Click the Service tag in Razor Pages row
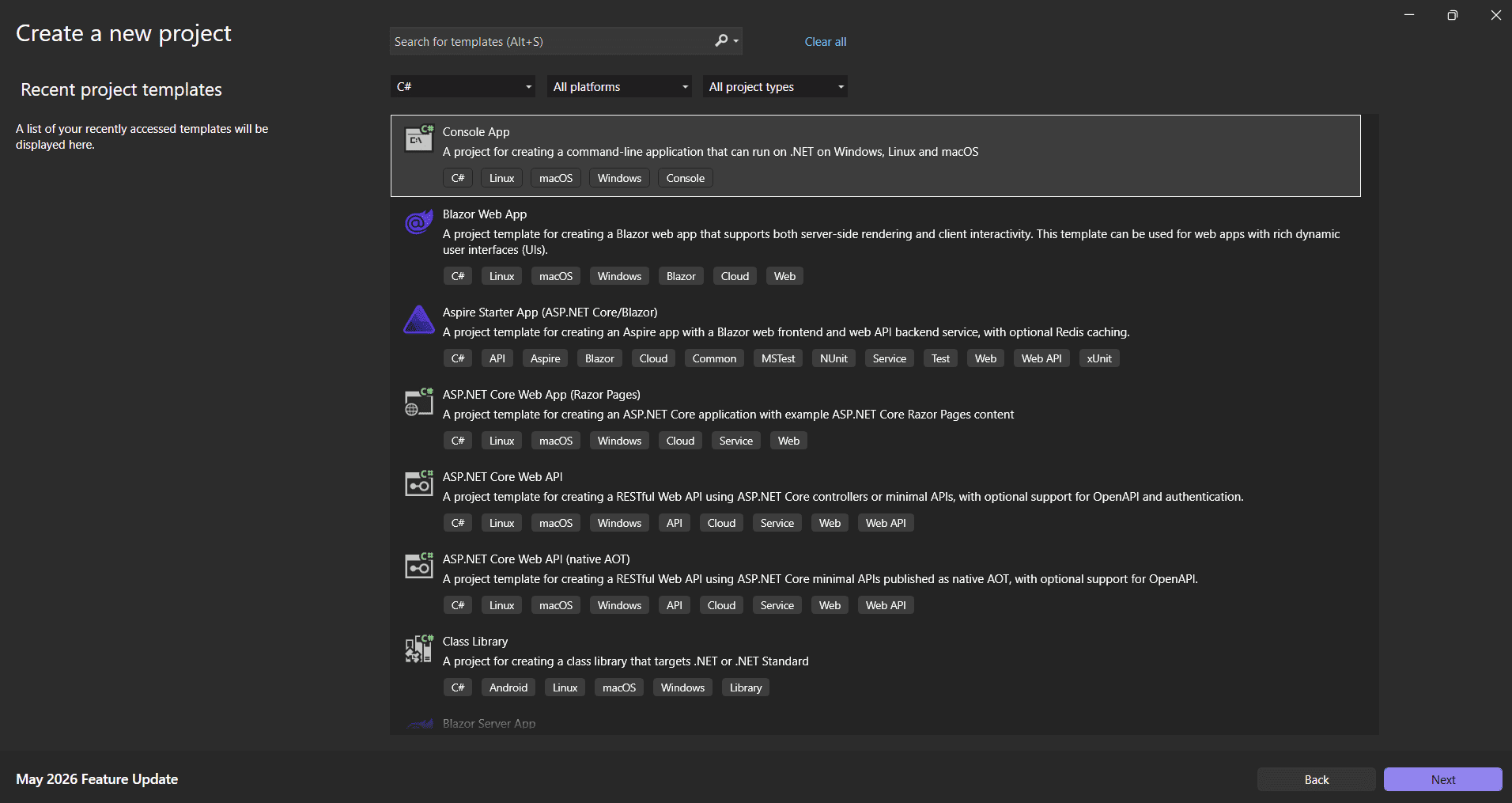 (x=736, y=441)
